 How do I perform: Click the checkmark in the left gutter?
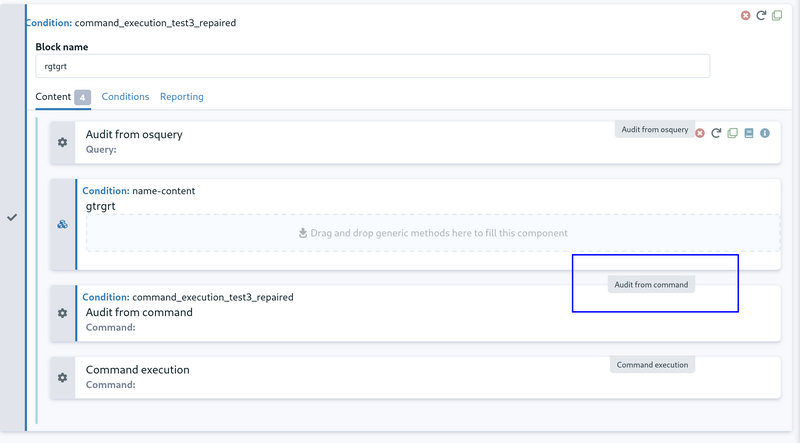coord(12,217)
